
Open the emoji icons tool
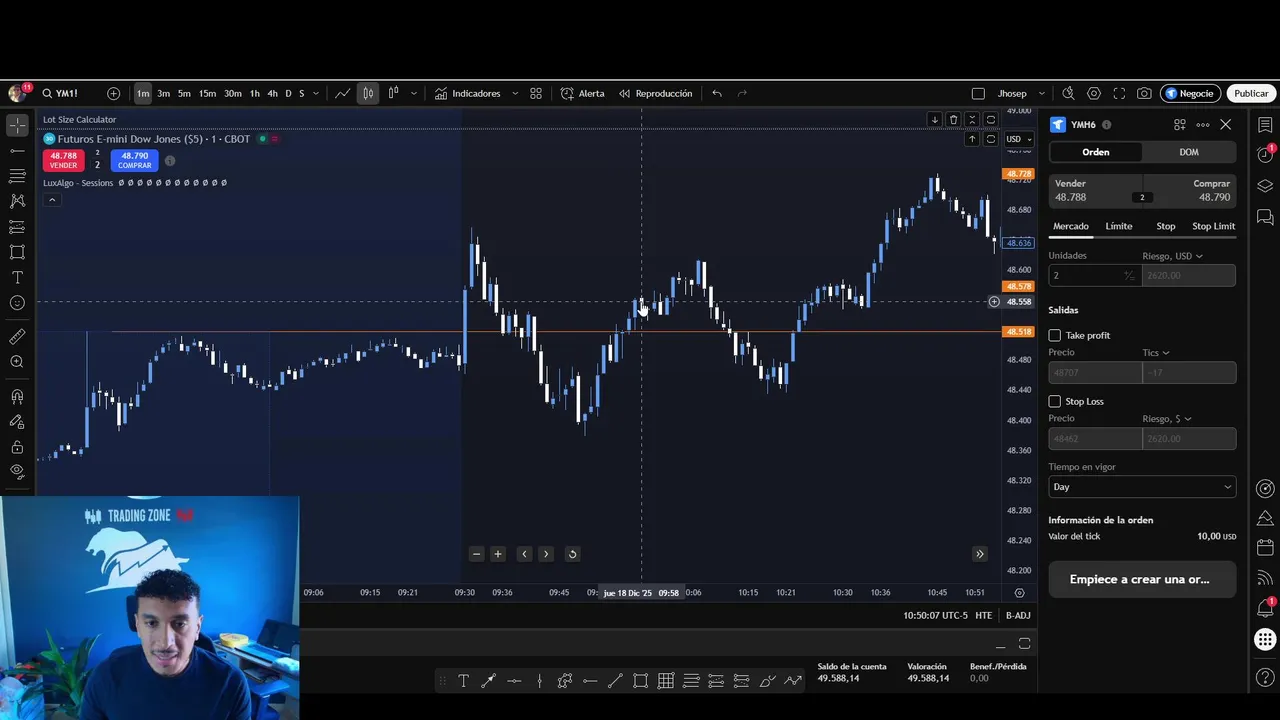pos(17,302)
